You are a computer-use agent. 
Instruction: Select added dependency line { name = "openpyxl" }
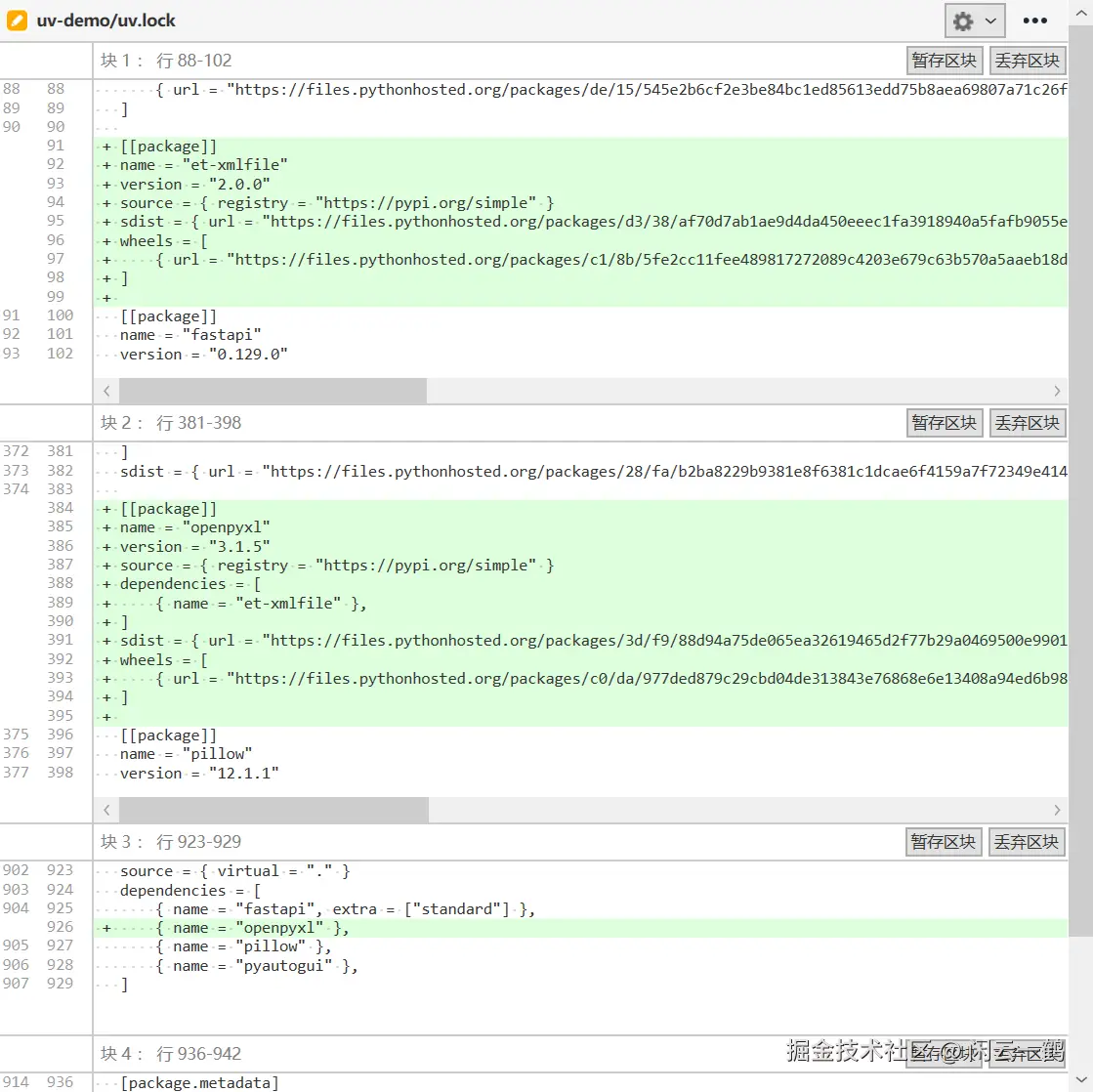coord(580,928)
